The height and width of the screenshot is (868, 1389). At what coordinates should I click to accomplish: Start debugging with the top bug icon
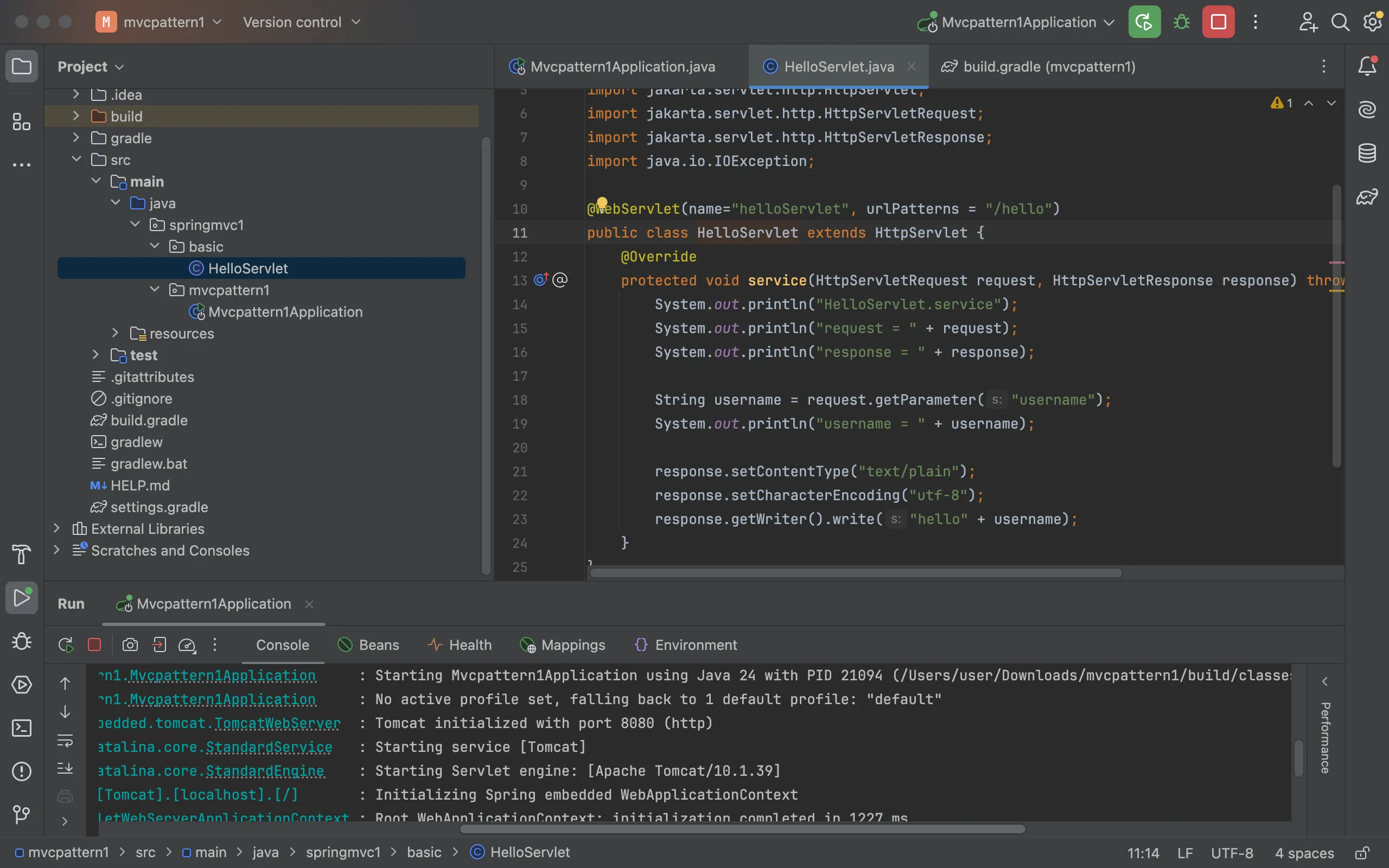1181,22
